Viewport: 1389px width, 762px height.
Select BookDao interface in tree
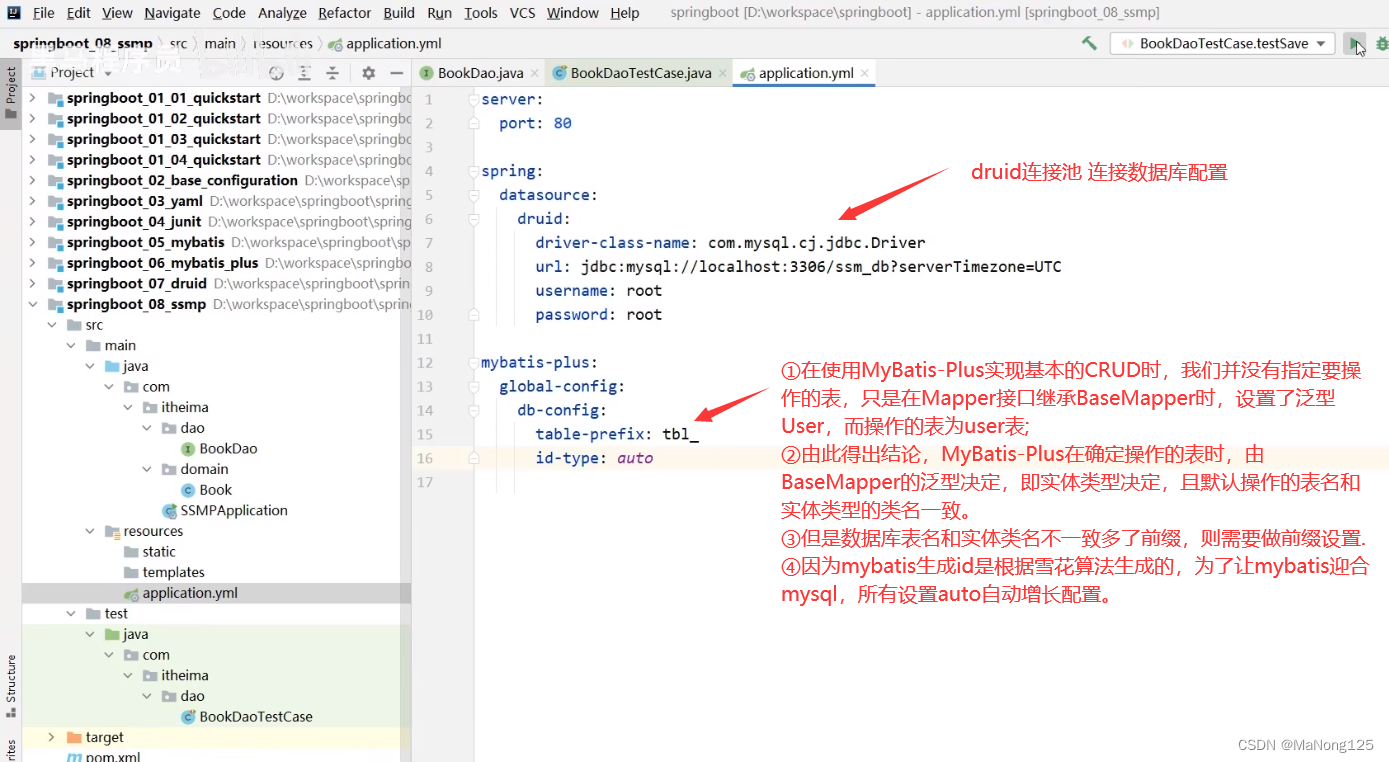point(228,448)
